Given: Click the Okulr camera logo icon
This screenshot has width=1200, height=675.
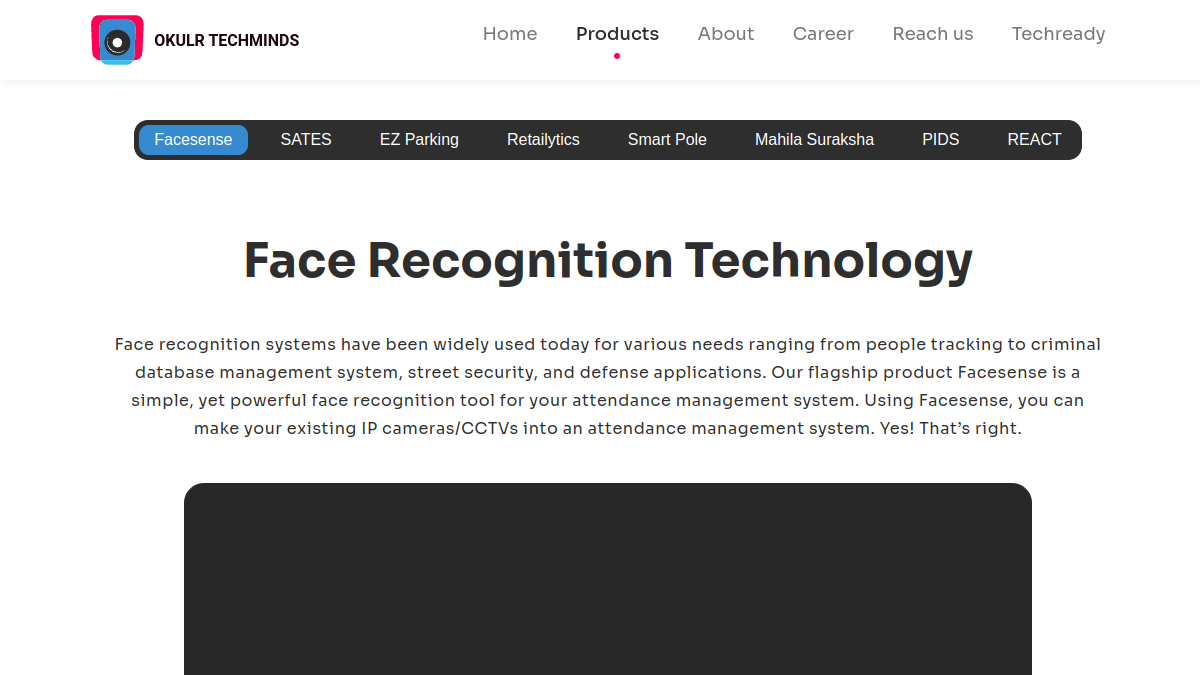Looking at the screenshot, I should point(117,40).
